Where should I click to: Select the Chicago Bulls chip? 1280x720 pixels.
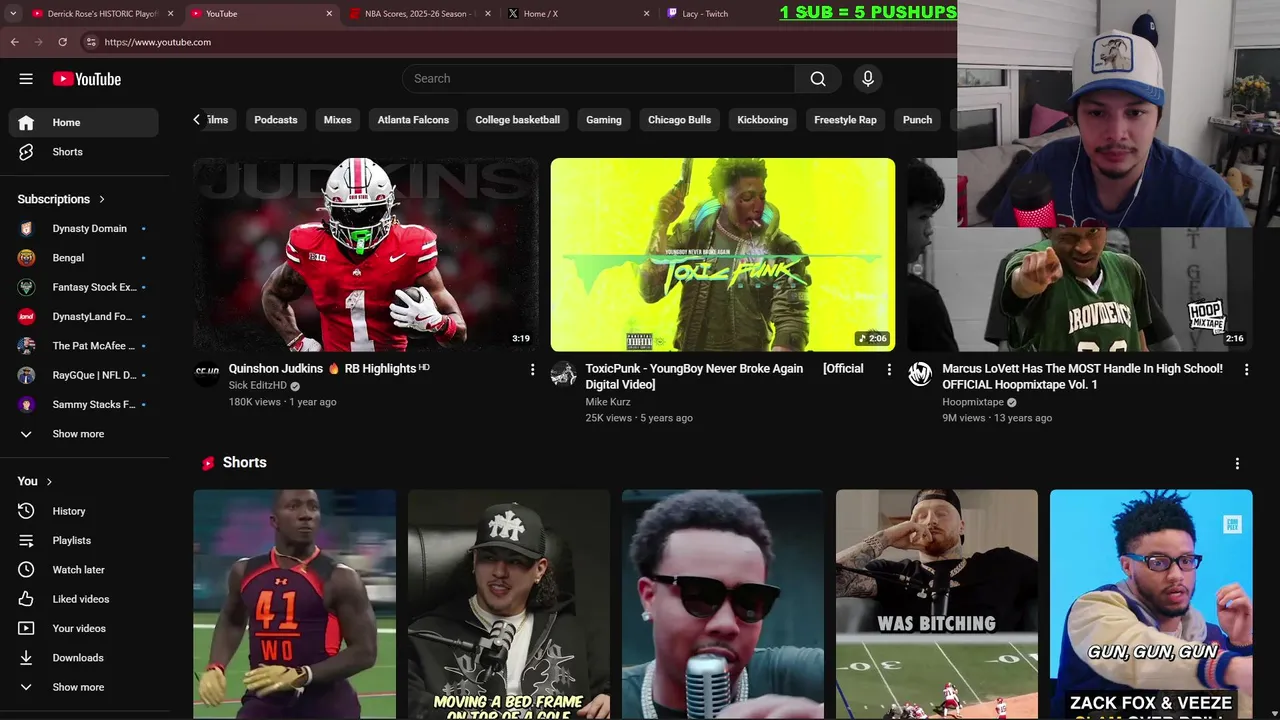point(680,120)
